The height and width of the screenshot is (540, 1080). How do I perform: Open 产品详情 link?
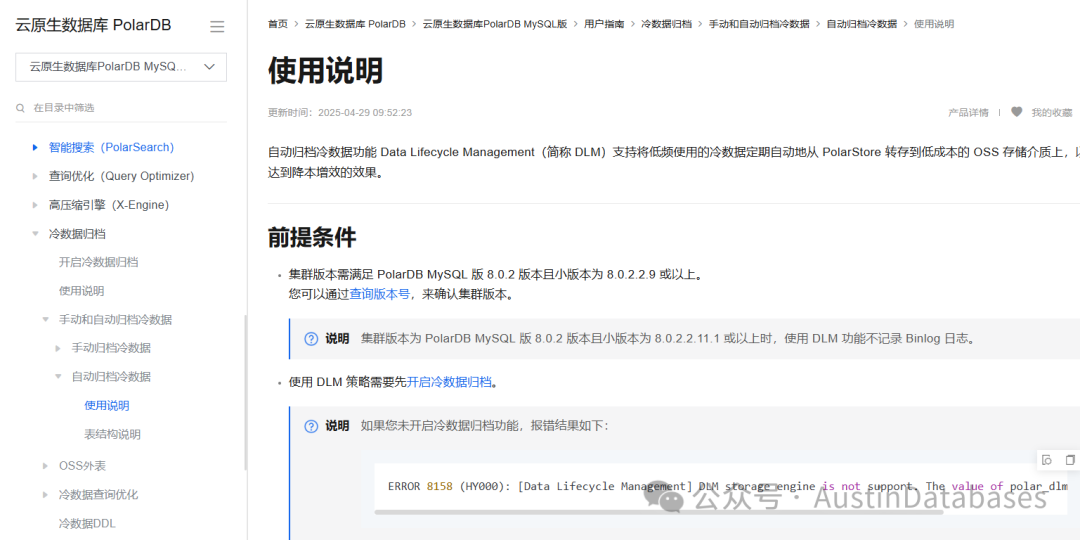(x=968, y=112)
